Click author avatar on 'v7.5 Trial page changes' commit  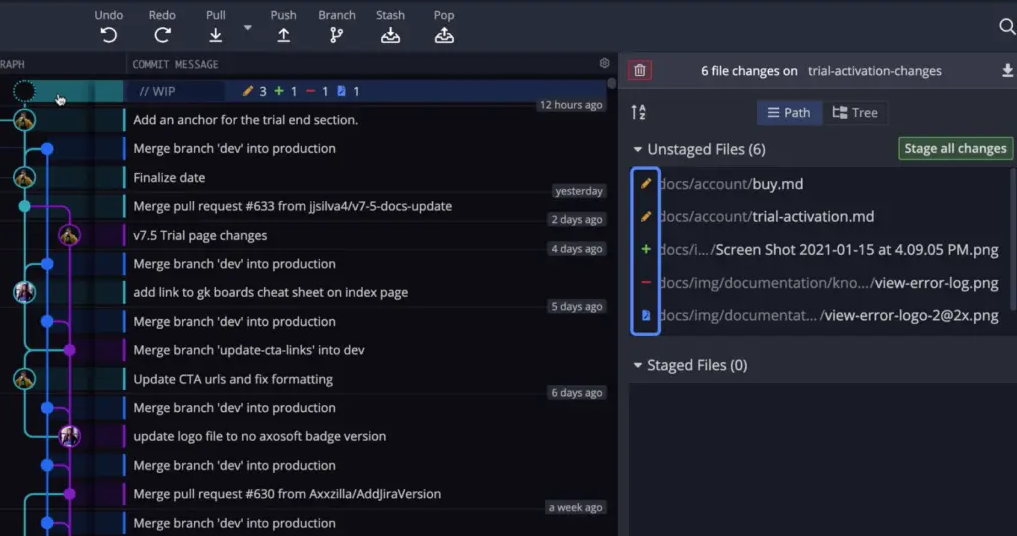(69, 236)
